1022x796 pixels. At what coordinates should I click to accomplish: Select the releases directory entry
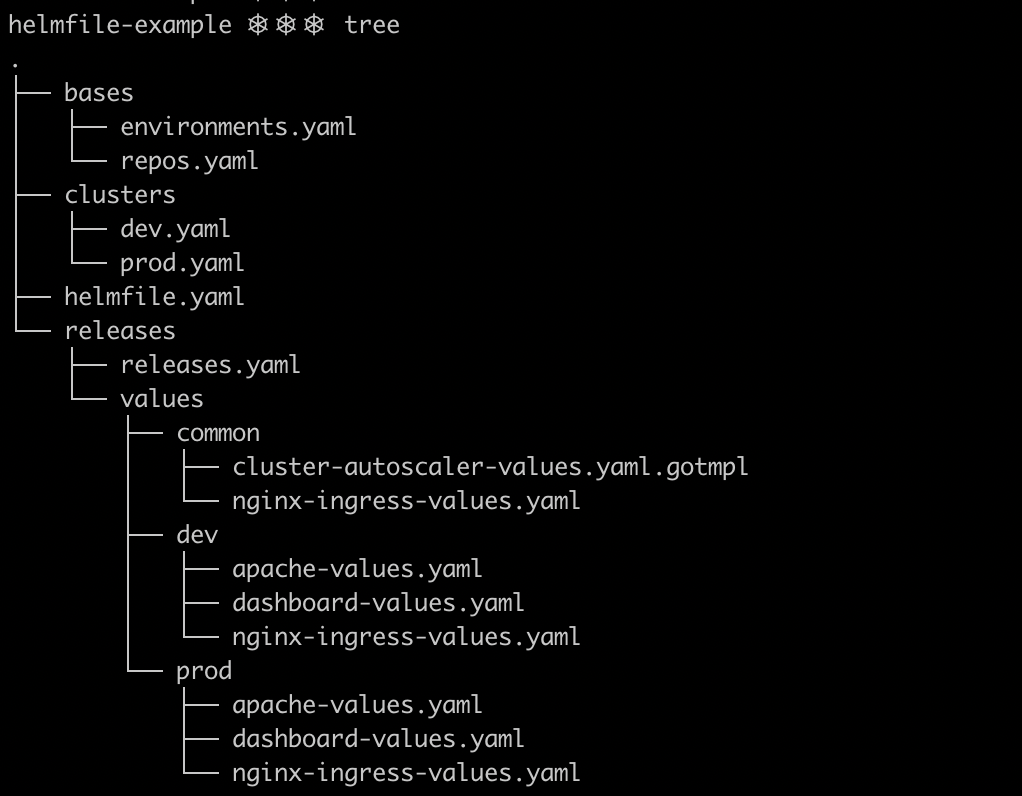tap(120, 331)
